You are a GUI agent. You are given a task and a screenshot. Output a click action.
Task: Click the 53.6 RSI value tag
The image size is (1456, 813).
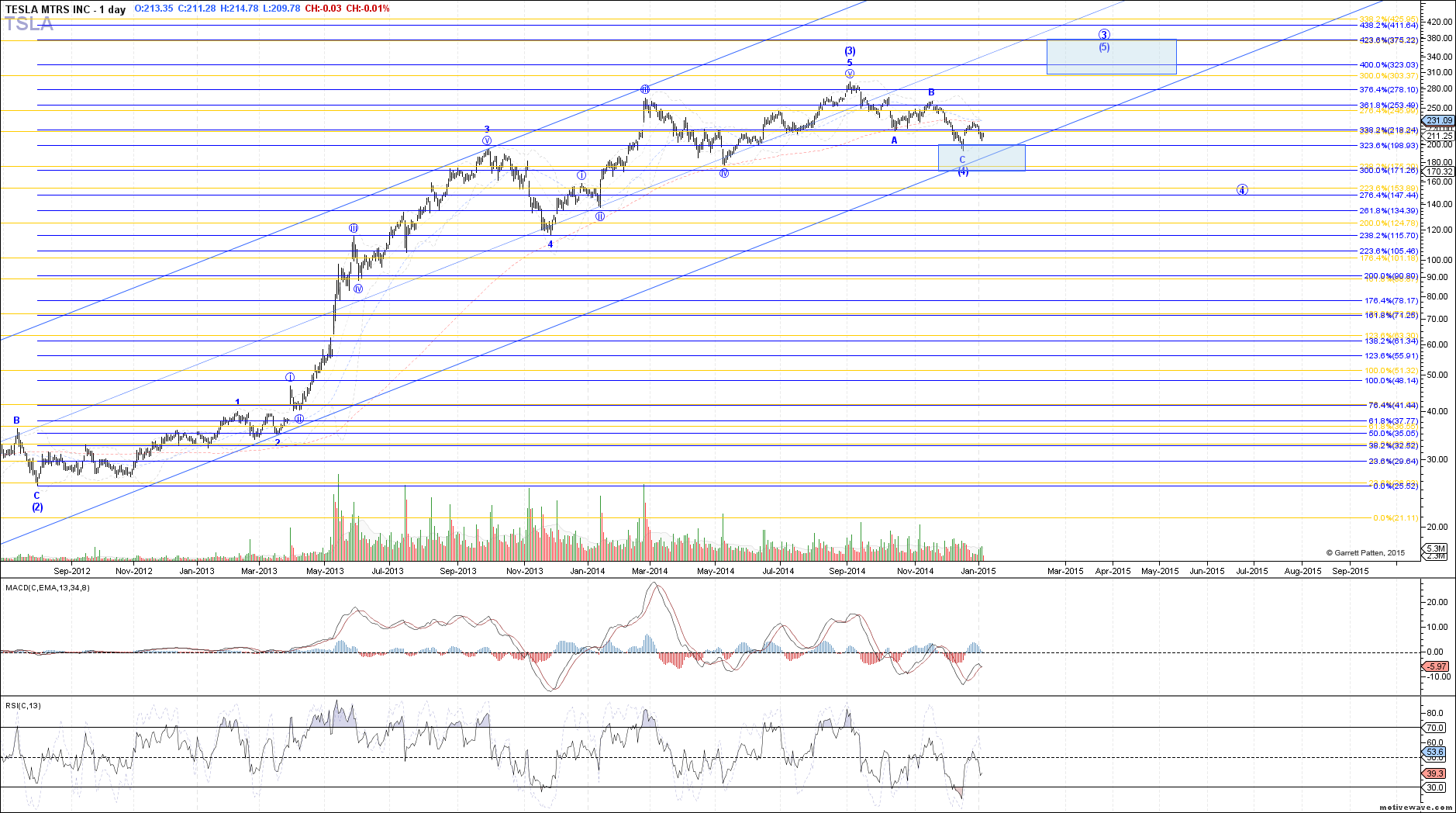coord(1435,752)
